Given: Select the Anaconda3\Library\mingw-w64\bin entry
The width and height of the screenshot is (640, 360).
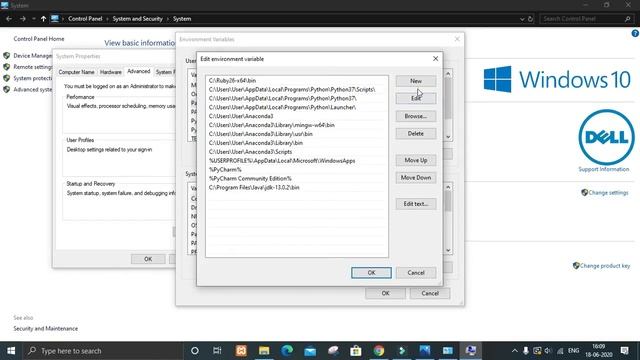Looking at the screenshot, I should [x=297, y=125].
